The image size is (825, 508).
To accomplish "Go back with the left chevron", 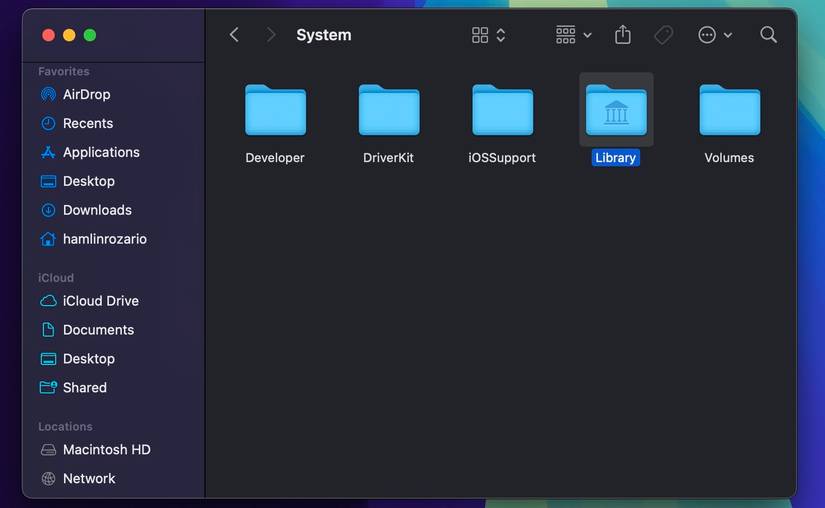I will [x=234, y=35].
